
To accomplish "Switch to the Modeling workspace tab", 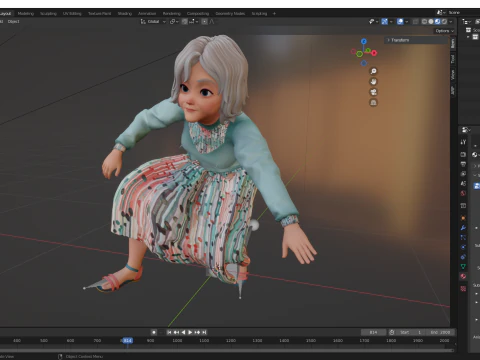I will (26, 14).
